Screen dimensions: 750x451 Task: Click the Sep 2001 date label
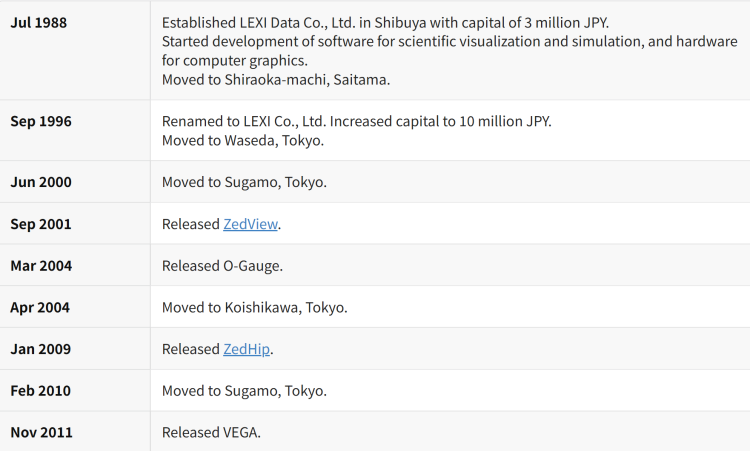(41, 224)
